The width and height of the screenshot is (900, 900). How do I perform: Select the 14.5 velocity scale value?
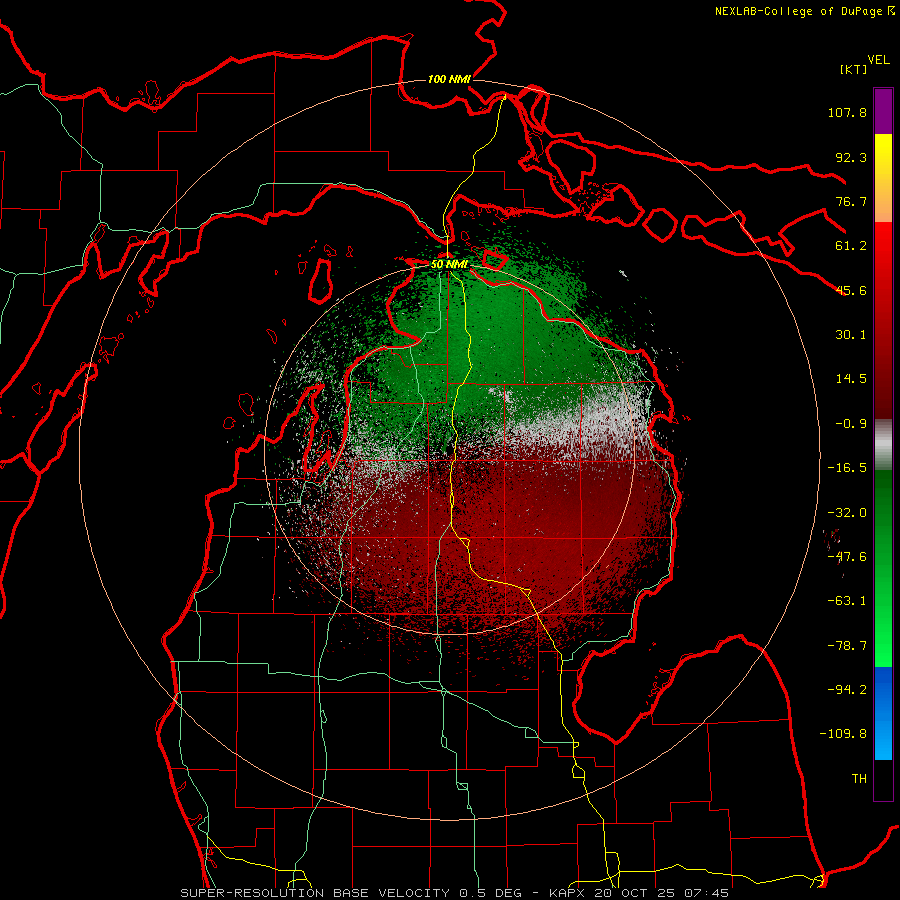851,379
